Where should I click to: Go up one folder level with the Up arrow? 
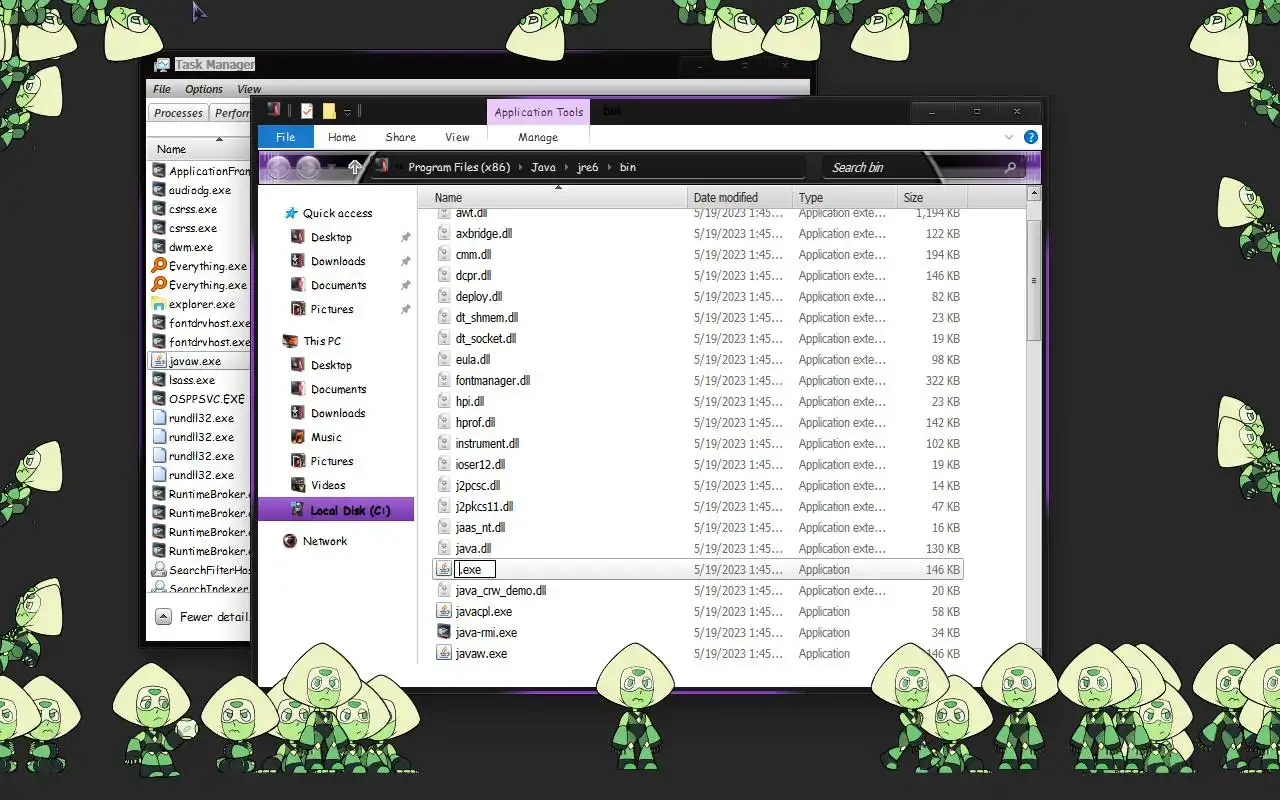(x=354, y=168)
